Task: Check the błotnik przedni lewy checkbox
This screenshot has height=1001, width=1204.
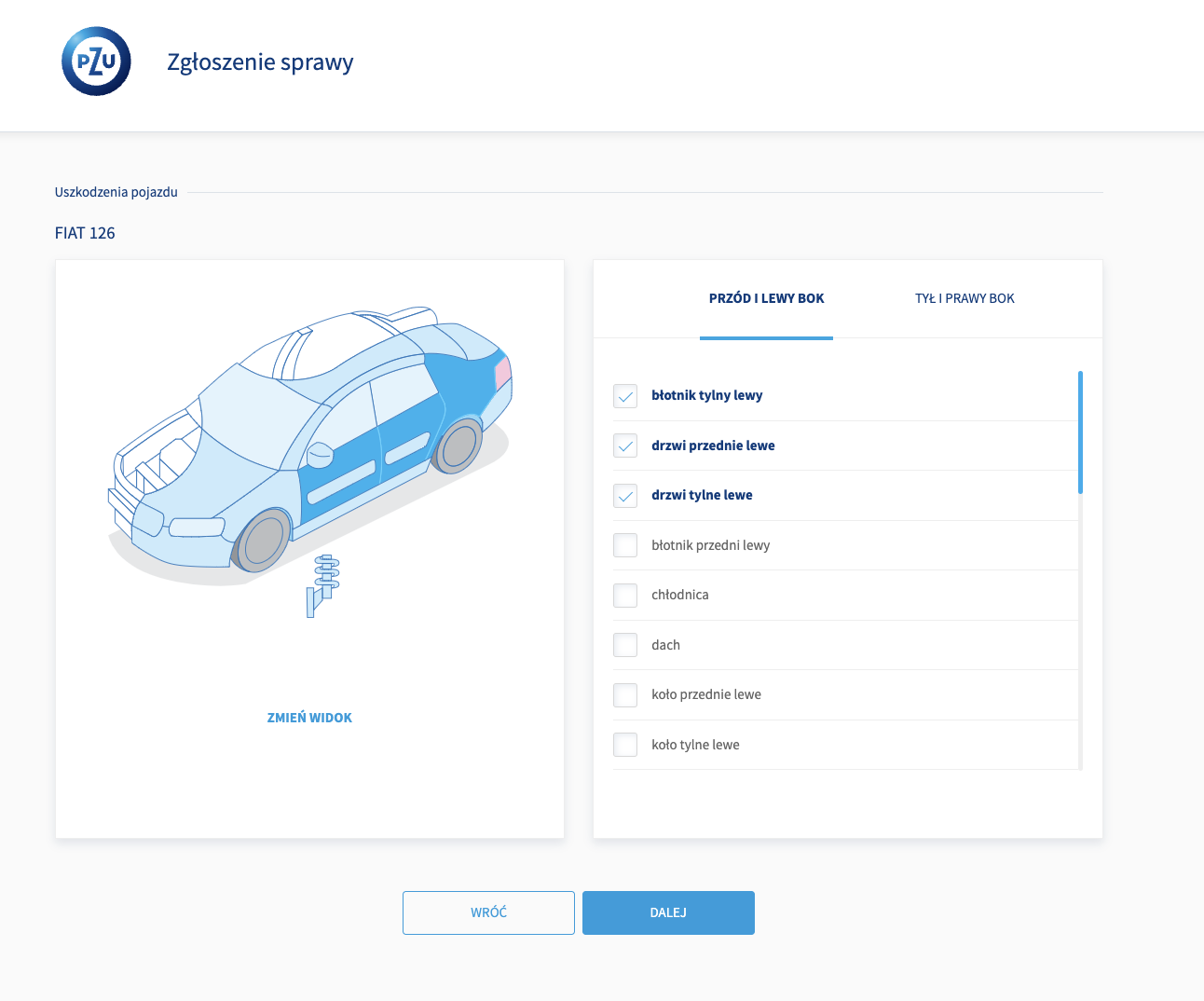Action: 625,545
